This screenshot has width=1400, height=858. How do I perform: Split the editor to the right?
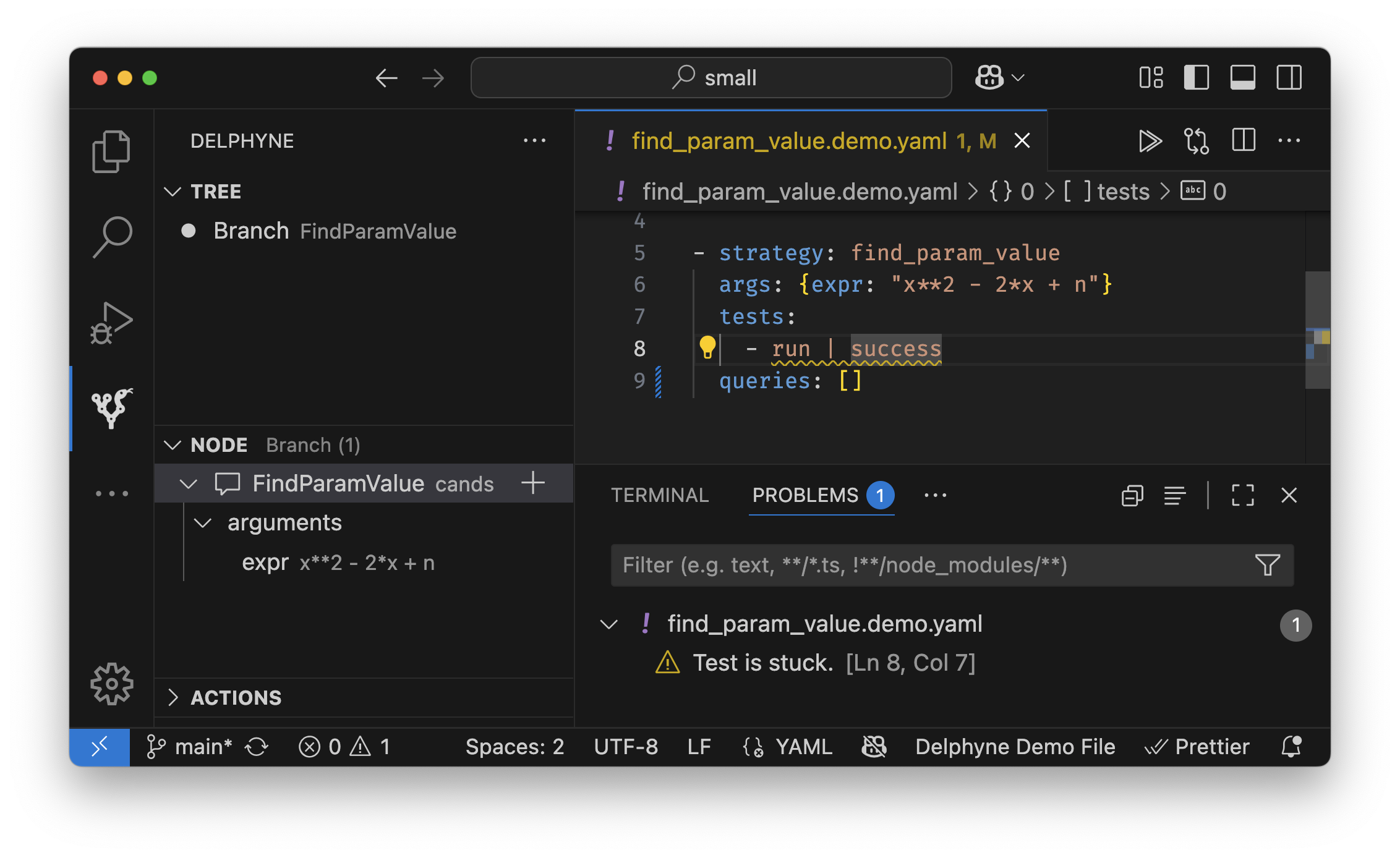click(1243, 141)
